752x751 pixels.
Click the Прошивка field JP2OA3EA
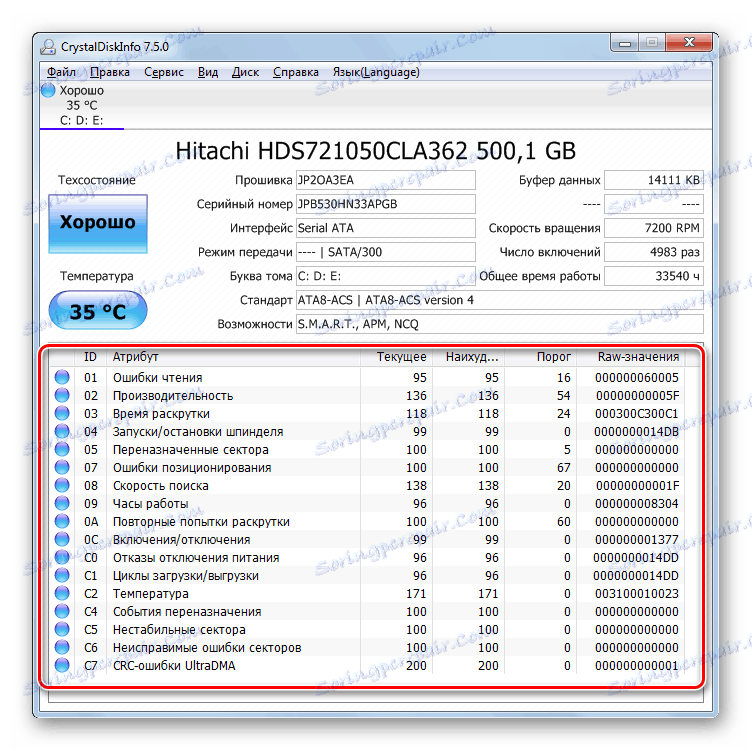click(x=386, y=180)
